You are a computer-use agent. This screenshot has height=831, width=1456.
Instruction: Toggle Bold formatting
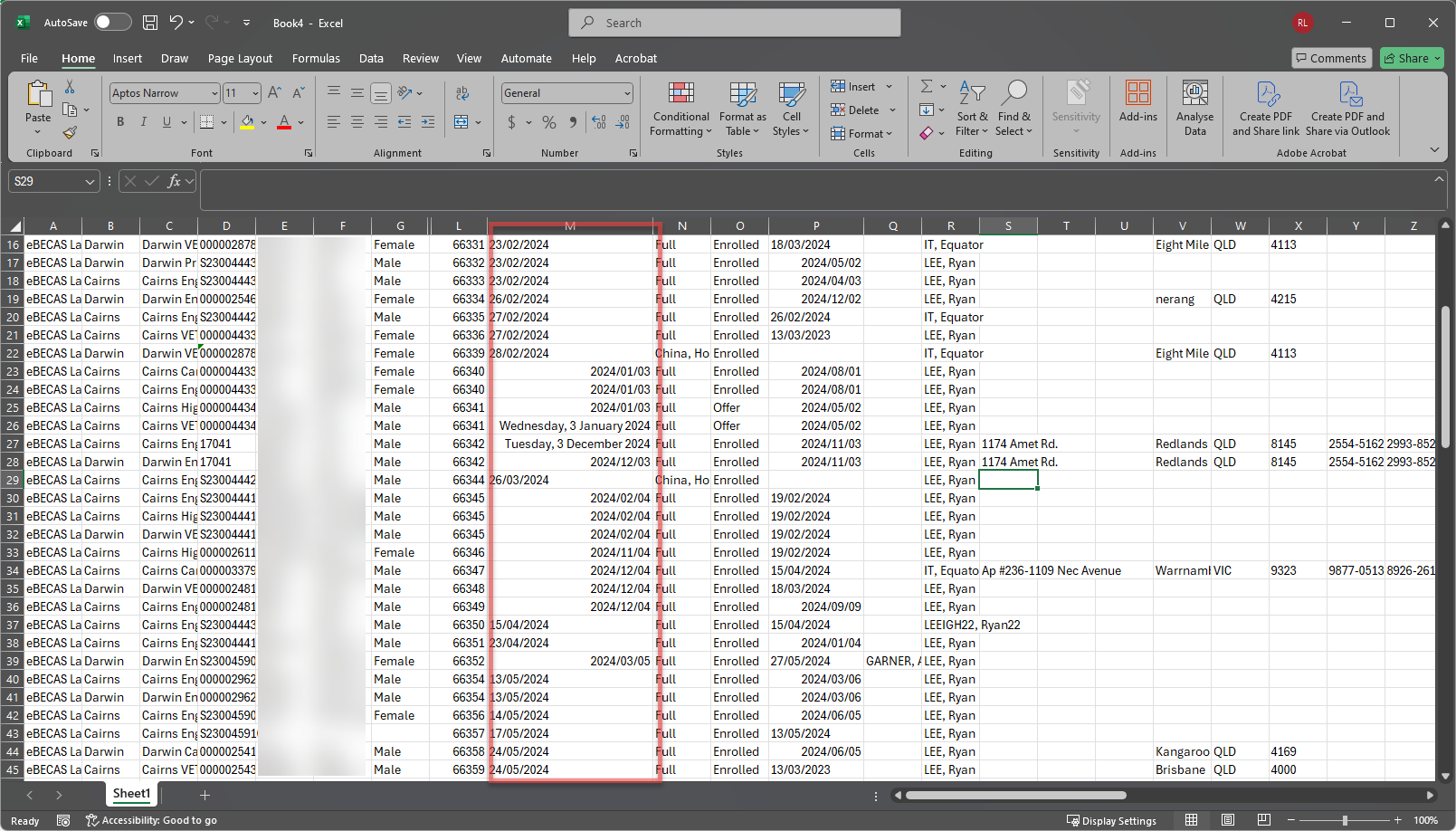point(120,122)
